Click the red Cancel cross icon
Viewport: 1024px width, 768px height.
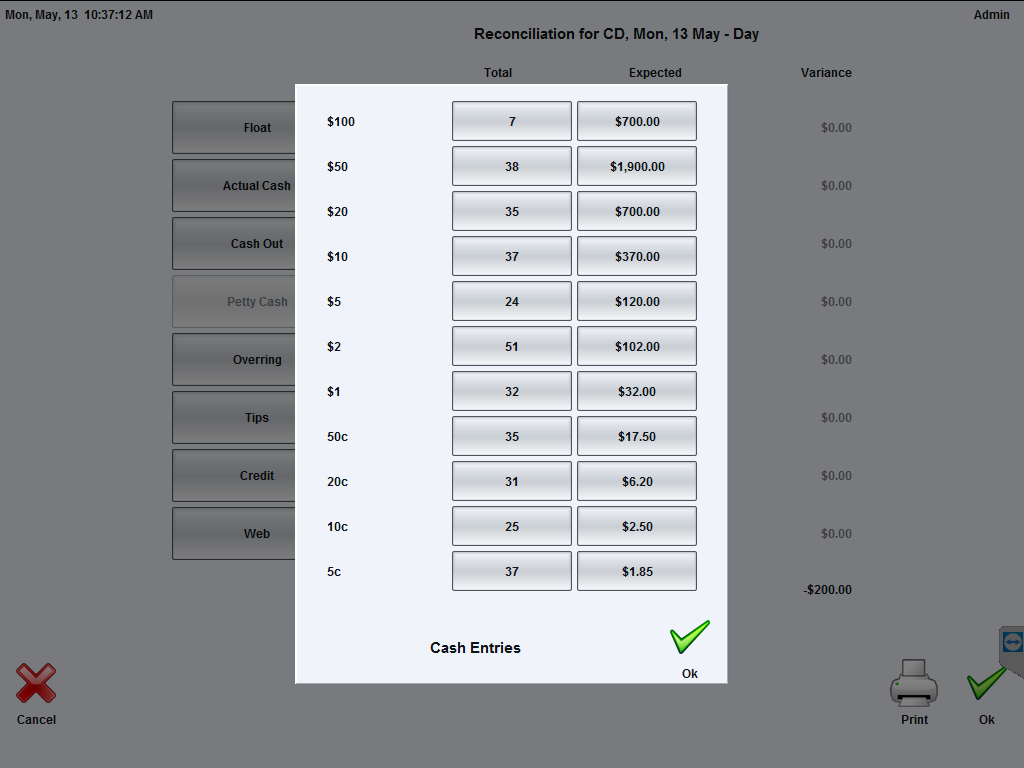(x=35, y=685)
